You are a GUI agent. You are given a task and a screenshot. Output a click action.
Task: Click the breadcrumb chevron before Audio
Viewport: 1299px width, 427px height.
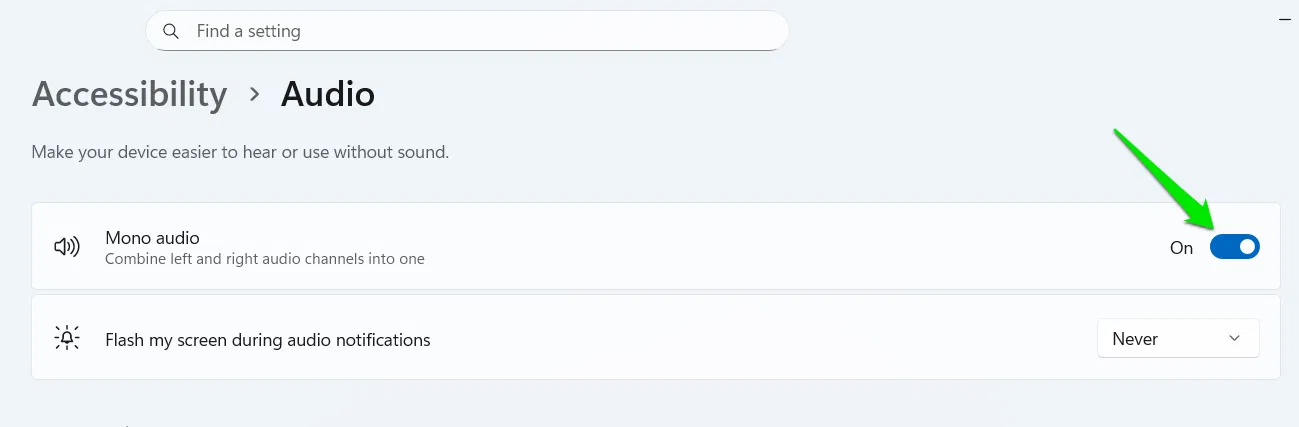pos(255,94)
